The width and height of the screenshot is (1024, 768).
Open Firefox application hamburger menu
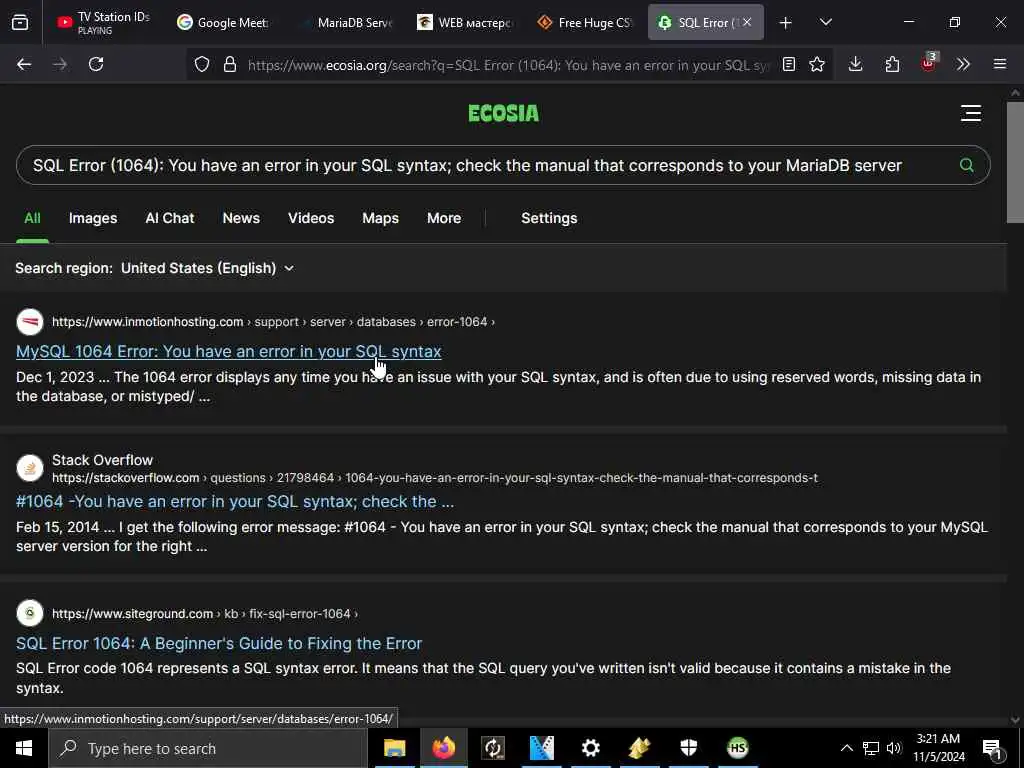[x=1000, y=64]
